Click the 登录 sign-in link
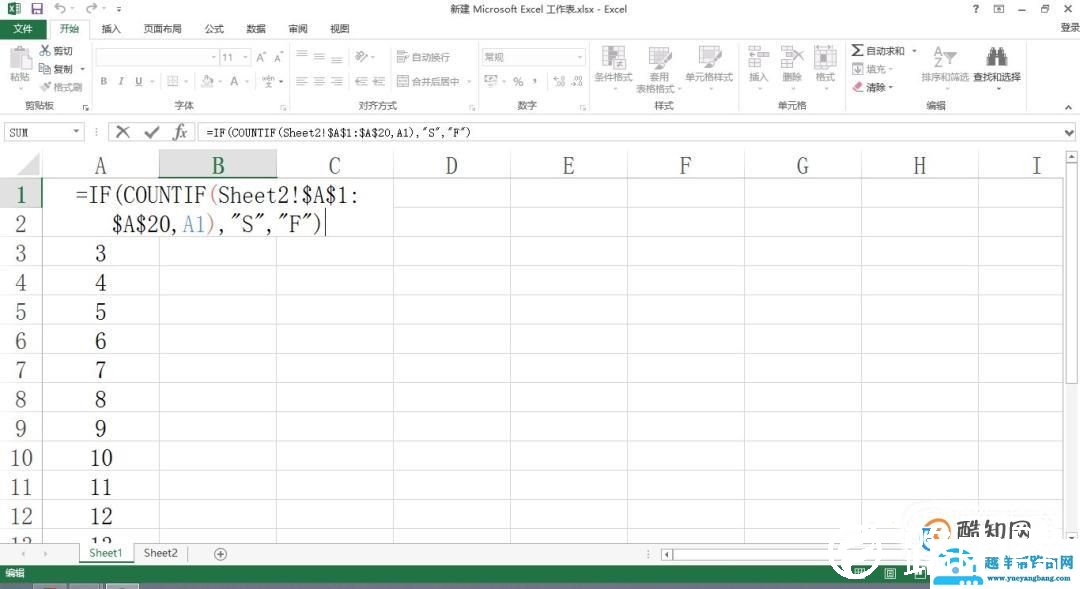Screen dimensions: 1080x589 pos(1069,29)
